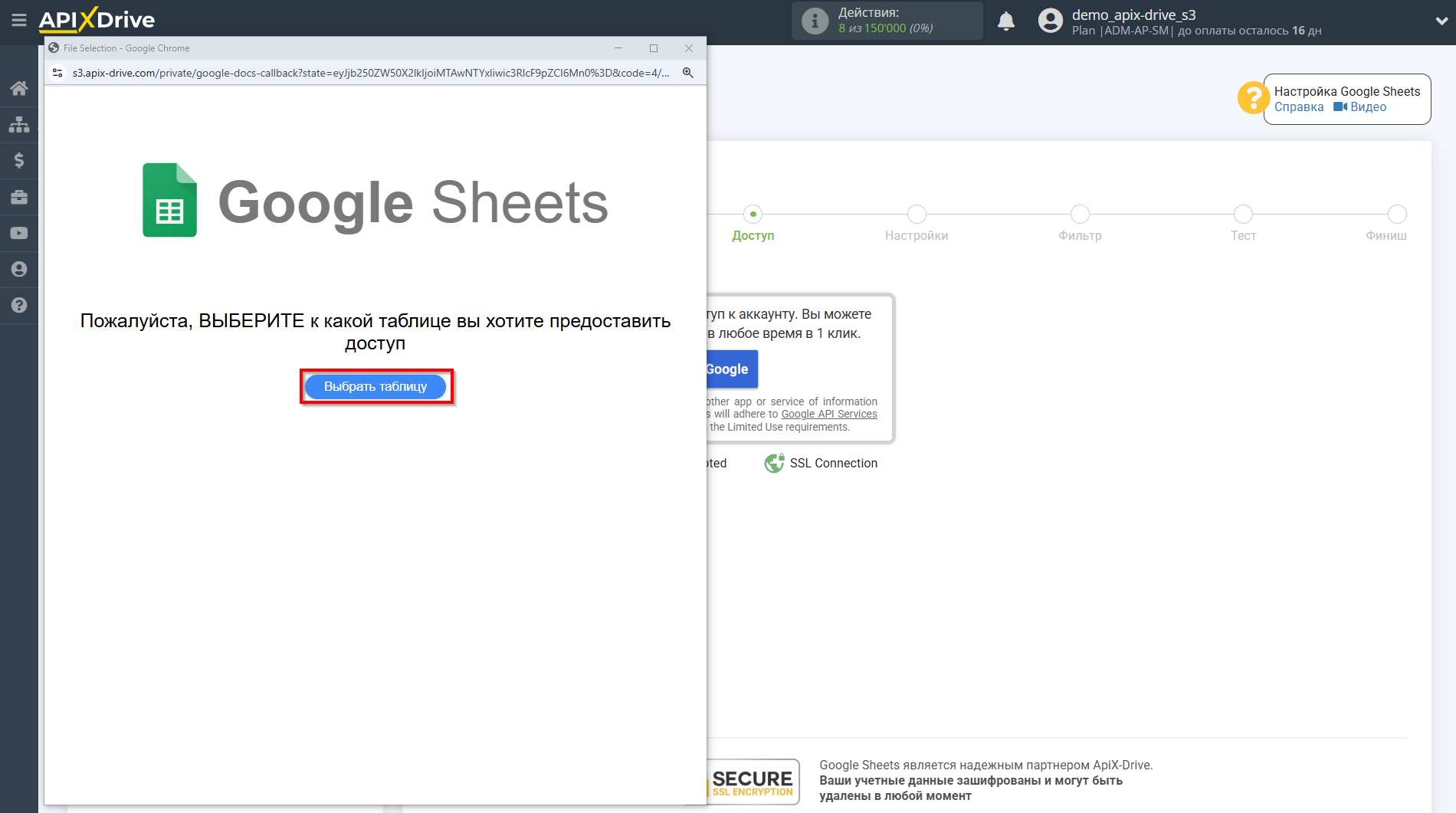Click the actions info icon in the header
This screenshot has width=1456, height=813.
coord(815,21)
